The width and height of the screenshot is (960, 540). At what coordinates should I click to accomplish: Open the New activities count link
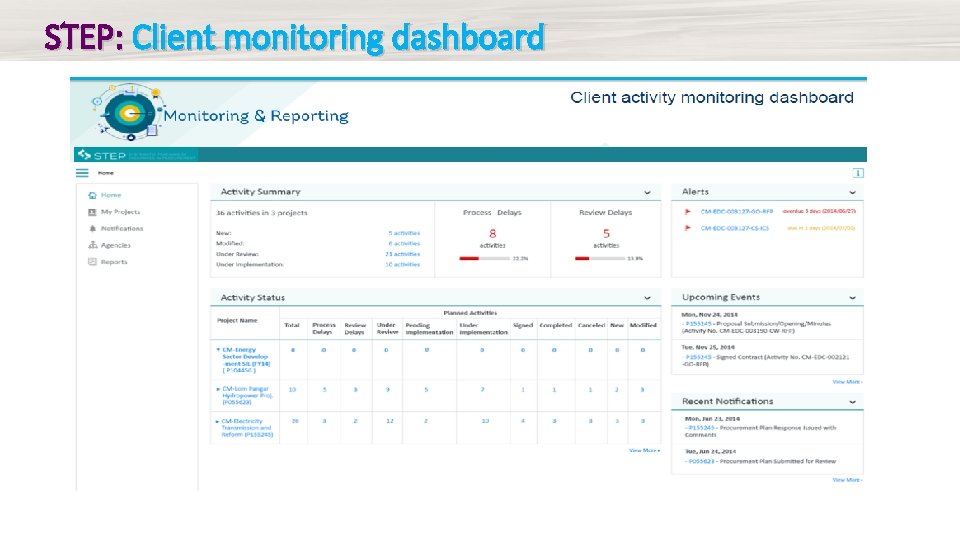(404, 233)
